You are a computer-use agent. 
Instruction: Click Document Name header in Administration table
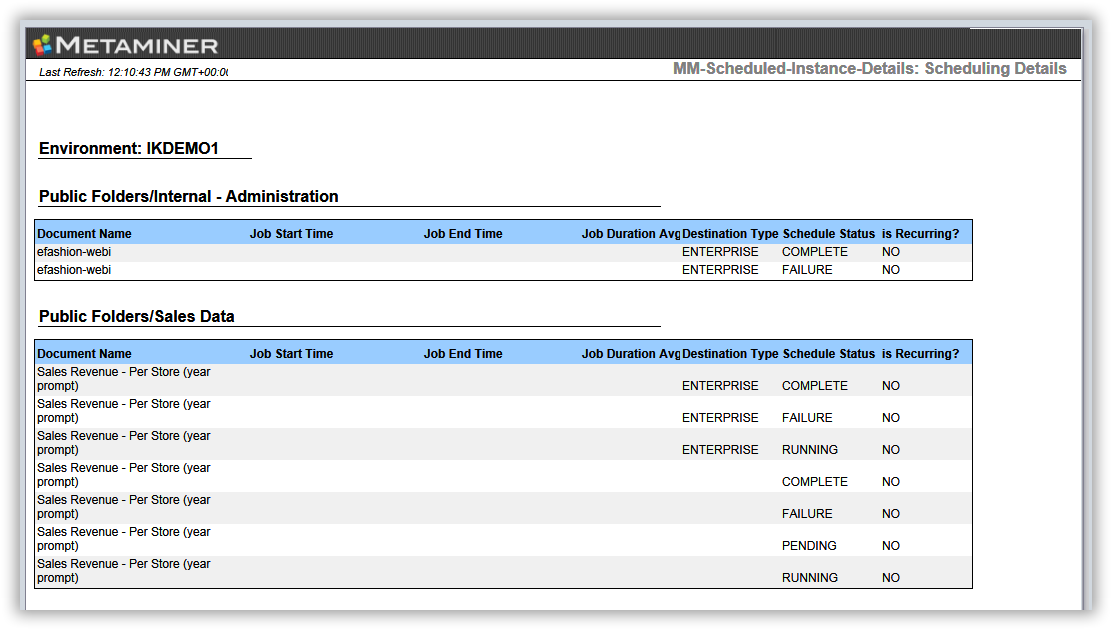click(84, 233)
